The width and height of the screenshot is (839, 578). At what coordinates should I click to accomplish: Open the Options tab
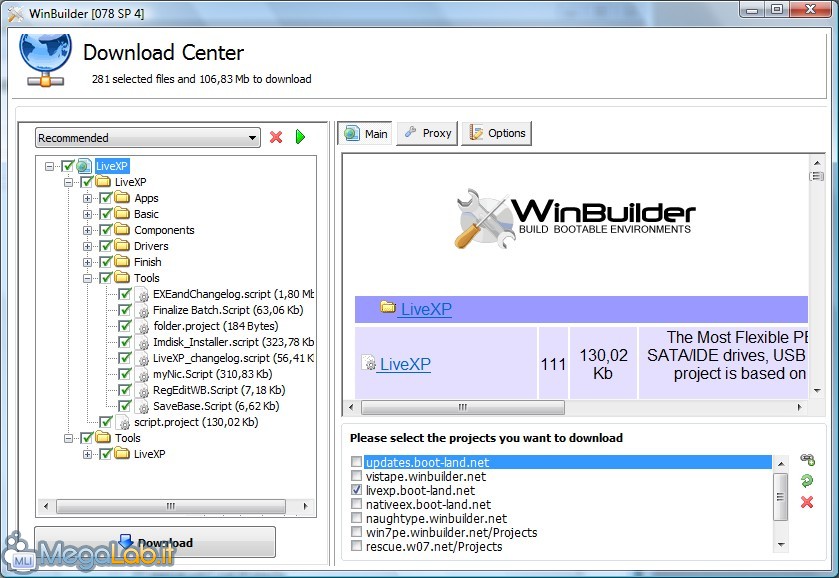[x=497, y=133]
